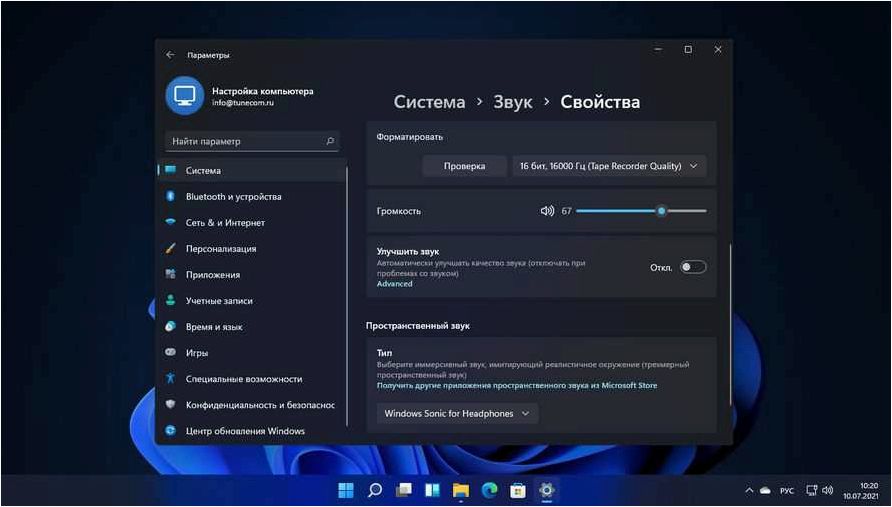This screenshot has height=507, width=892.
Task: Open the 16 бит, 16000 Гц format dropdown
Action: coord(609,166)
